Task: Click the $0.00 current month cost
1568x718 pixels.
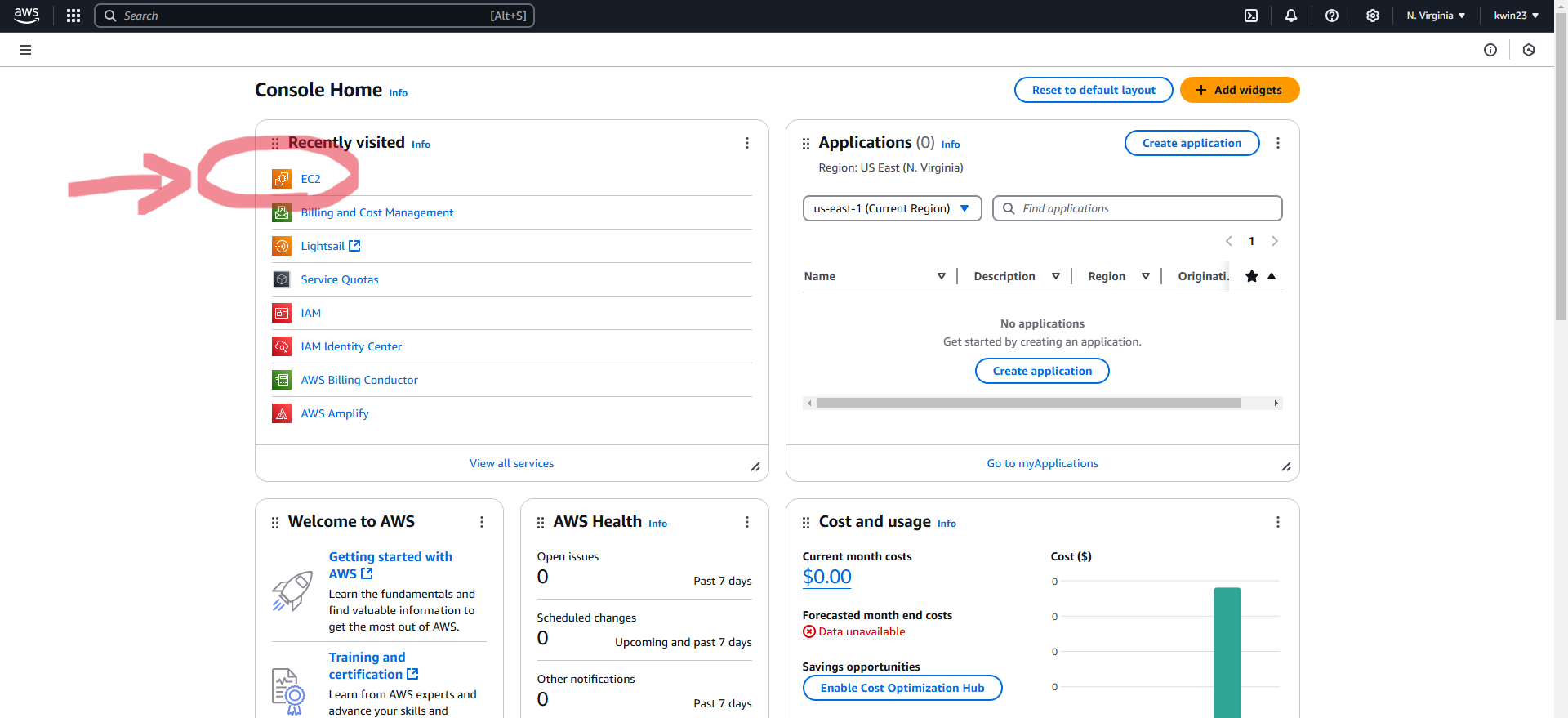Action: click(x=826, y=577)
